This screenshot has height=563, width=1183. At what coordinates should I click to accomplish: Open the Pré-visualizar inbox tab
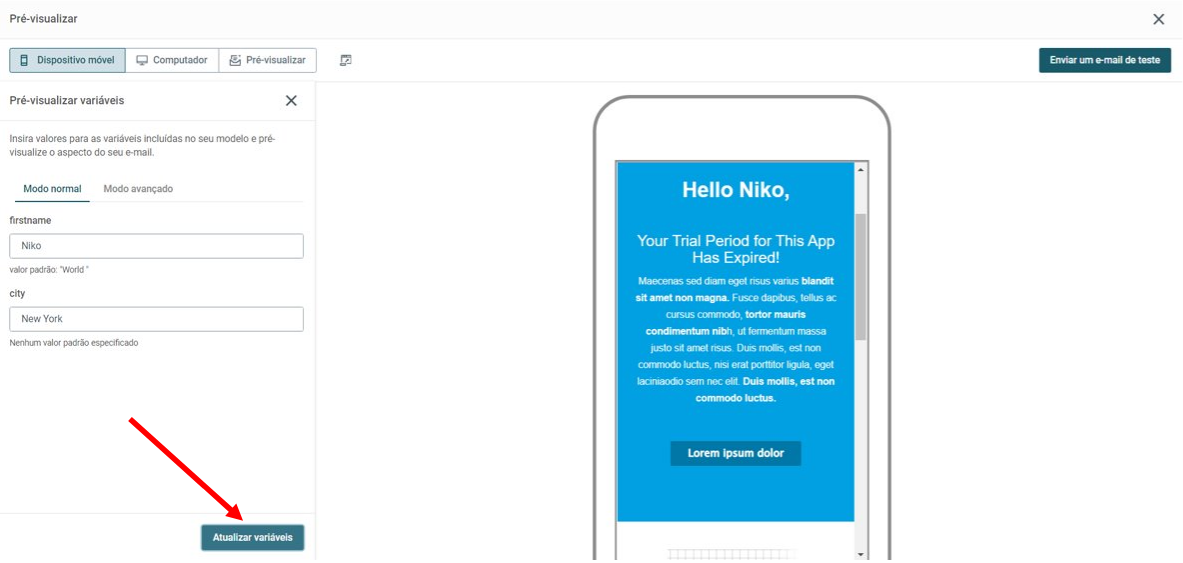(268, 60)
